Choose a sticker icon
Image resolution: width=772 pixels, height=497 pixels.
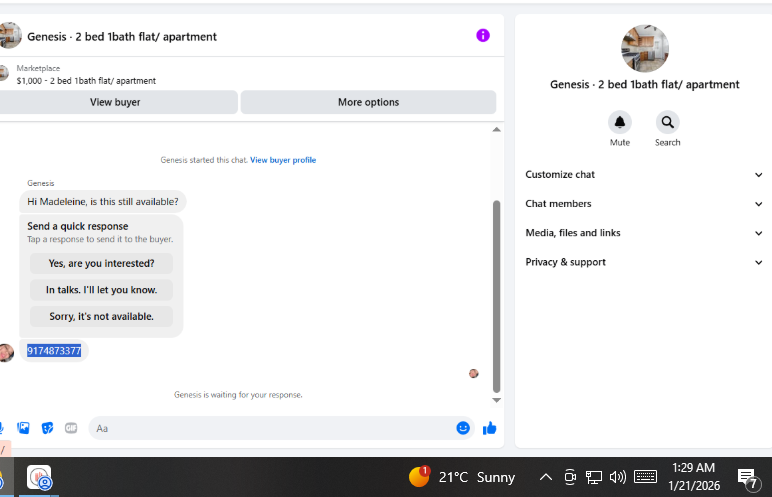pyautogui.click(x=47, y=428)
